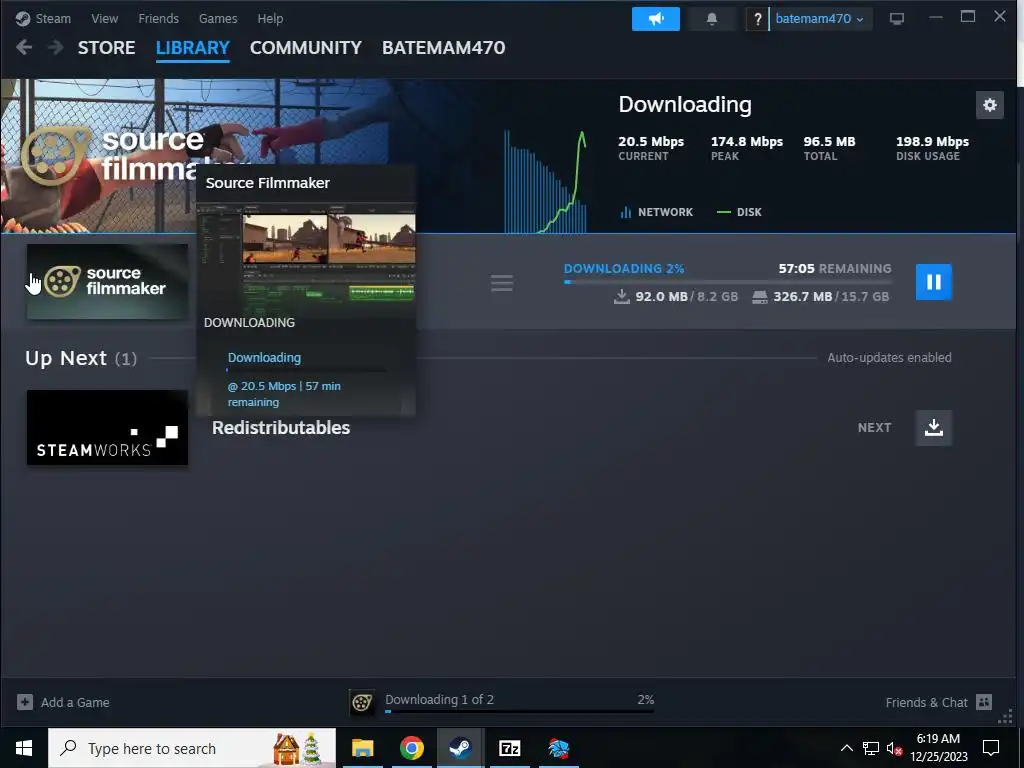The image size is (1024, 768).
Task: Open the Help menu
Action: [270, 18]
